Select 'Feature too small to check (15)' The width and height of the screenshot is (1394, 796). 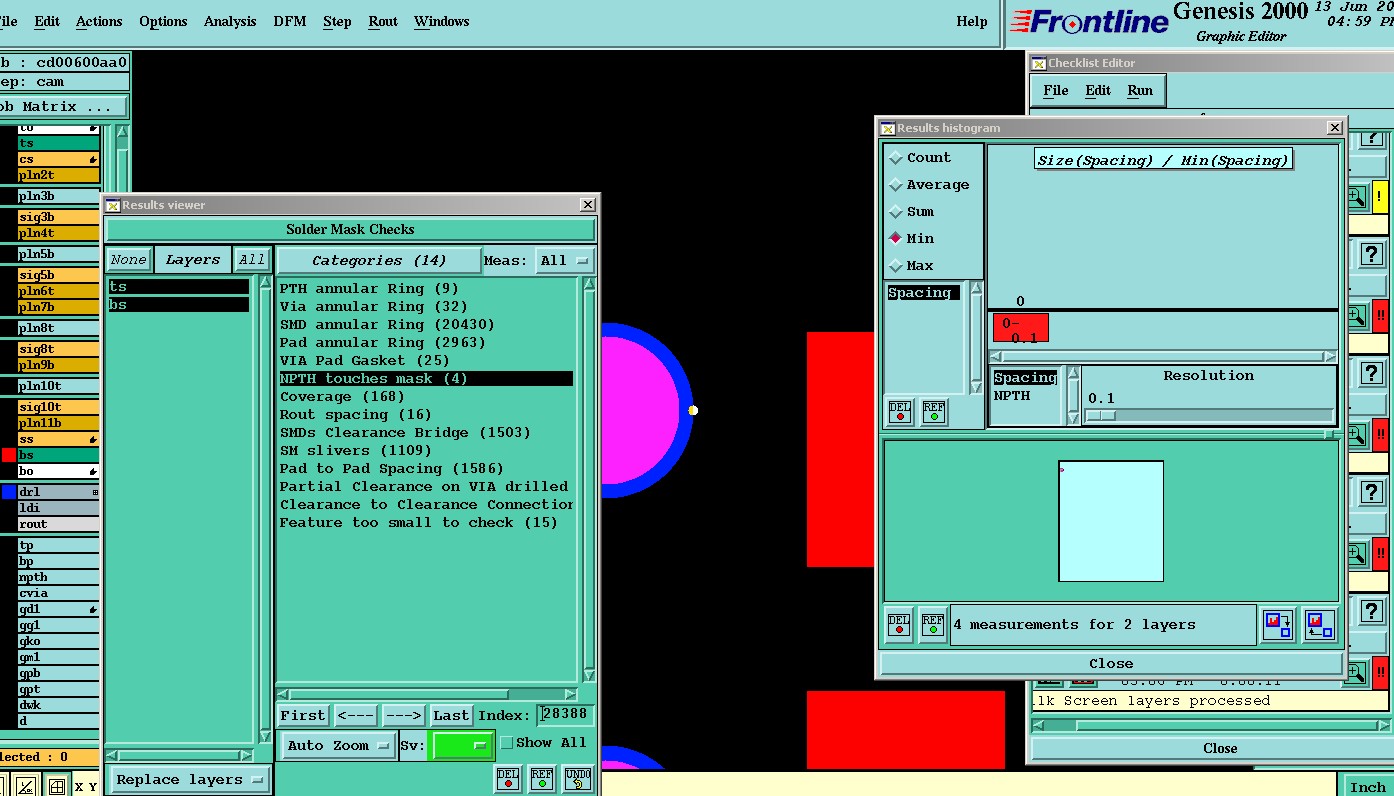pyautogui.click(x=419, y=523)
